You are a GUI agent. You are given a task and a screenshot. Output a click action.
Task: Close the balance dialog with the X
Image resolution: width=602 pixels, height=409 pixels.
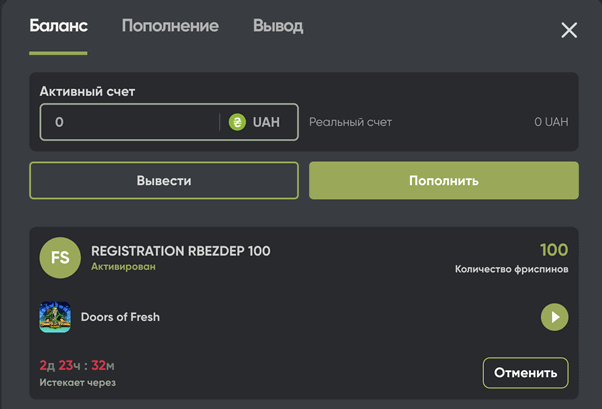pos(569,30)
